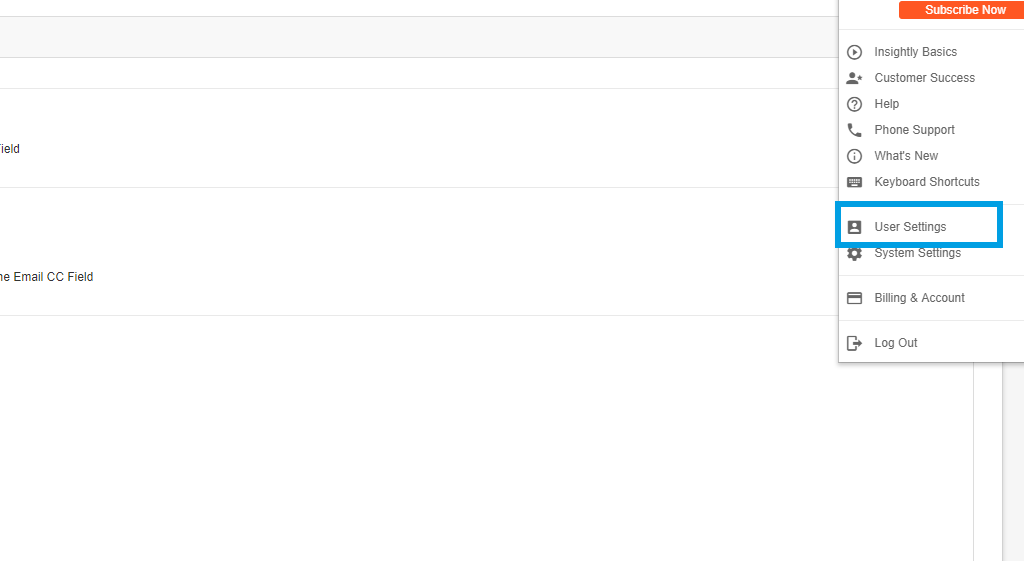Select Customer Success from the menu
1024x561 pixels.
[x=924, y=78]
